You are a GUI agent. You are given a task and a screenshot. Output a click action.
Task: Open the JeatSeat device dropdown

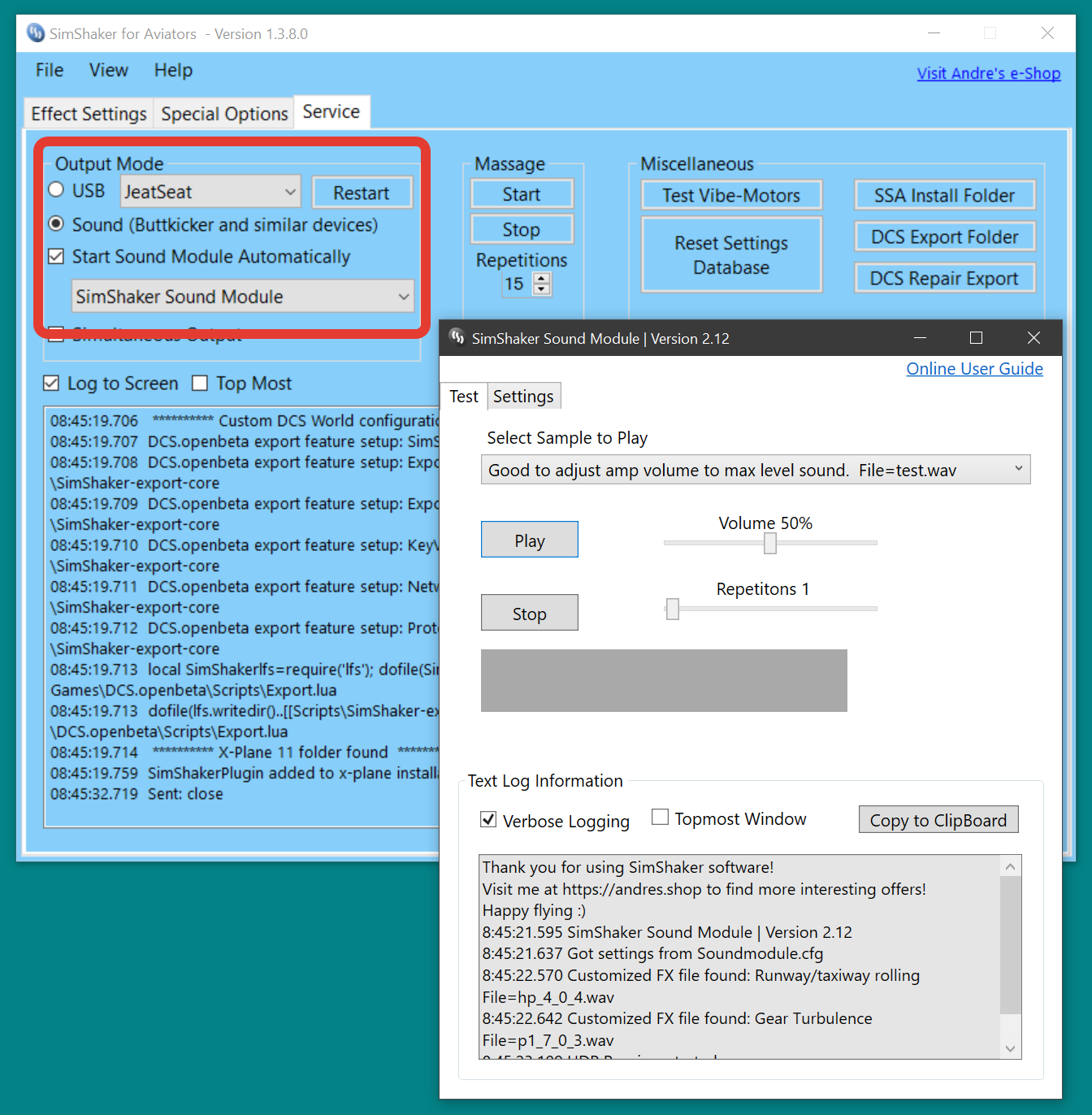[210, 192]
